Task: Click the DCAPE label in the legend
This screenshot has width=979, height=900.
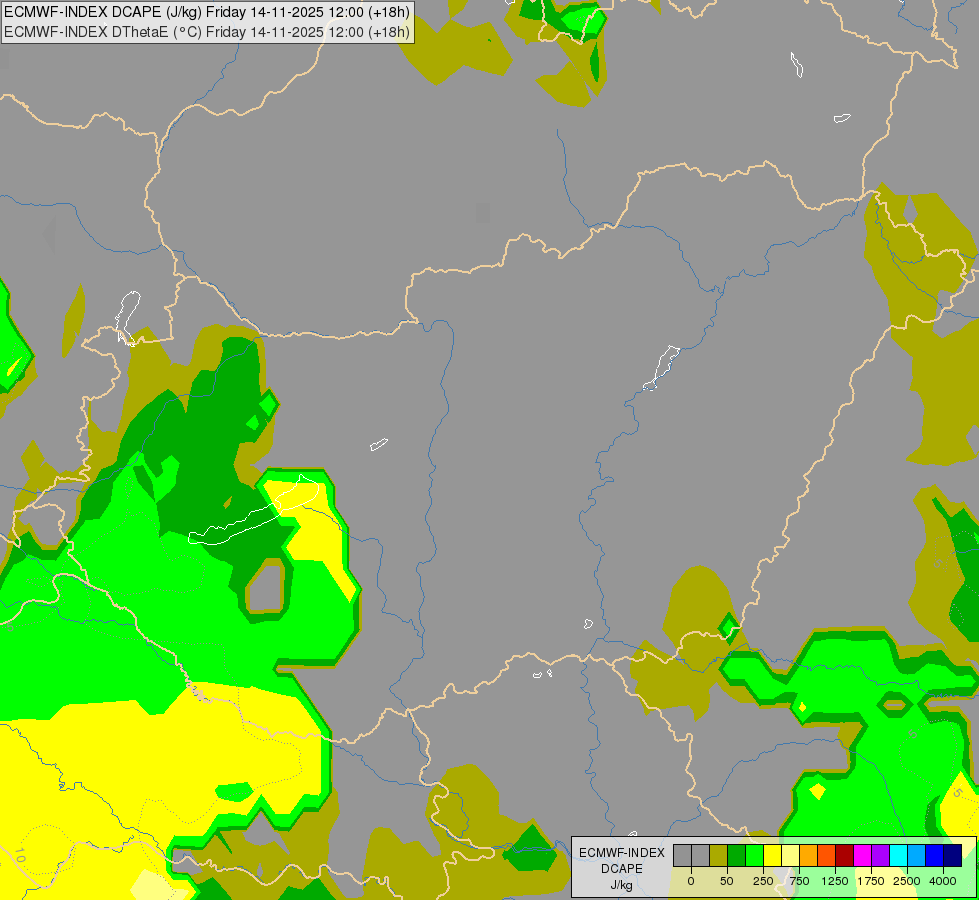Action: [622, 869]
